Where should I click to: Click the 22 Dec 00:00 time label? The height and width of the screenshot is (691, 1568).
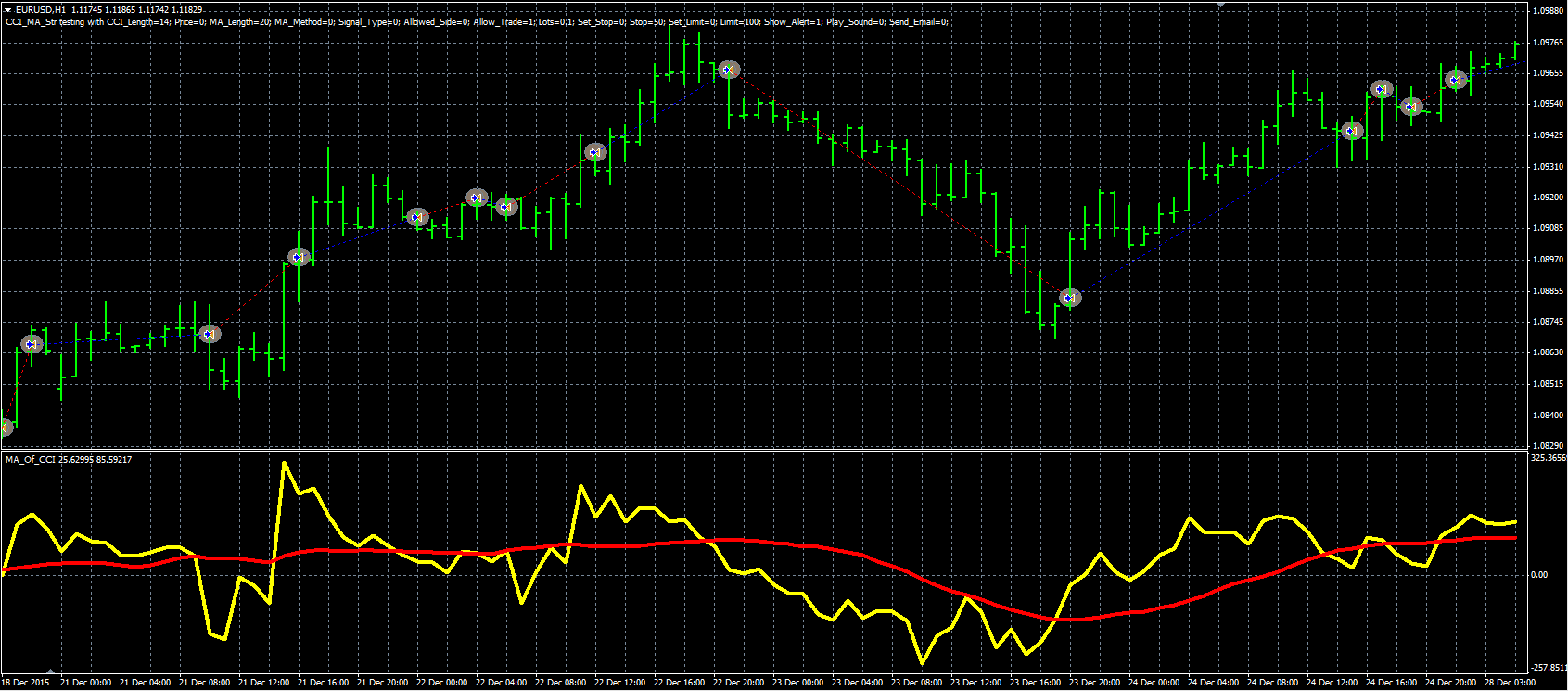point(441,683)
